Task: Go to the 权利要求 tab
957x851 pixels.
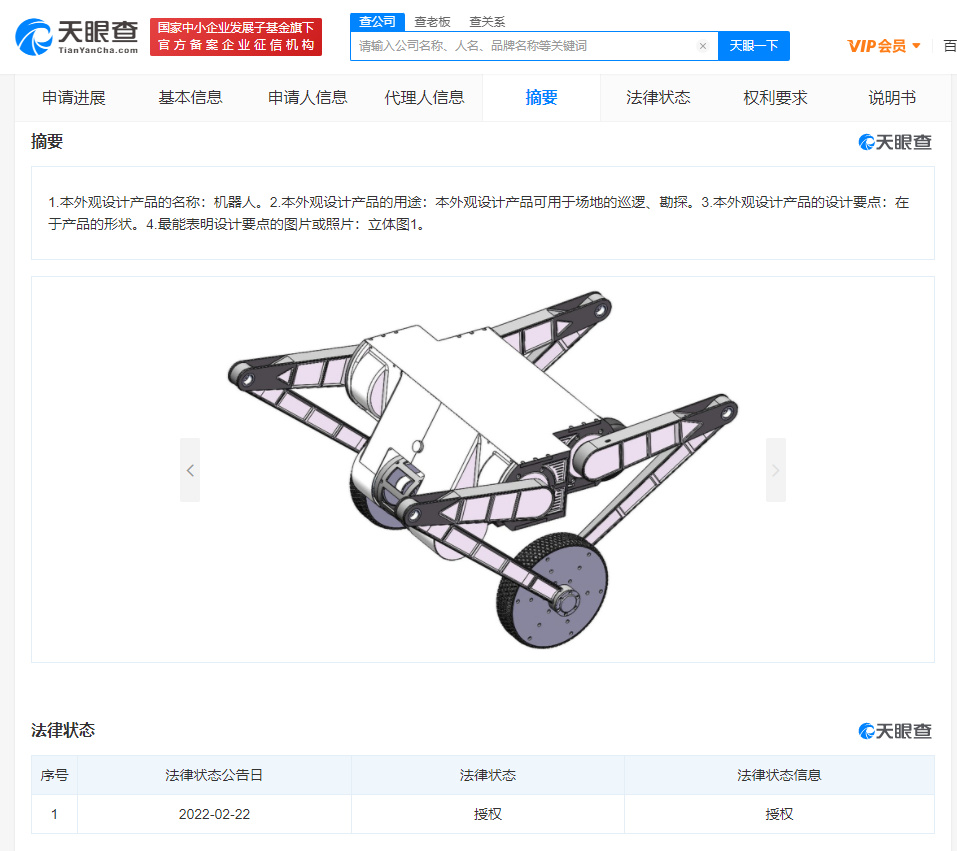Action: click(x=775, y=98)
